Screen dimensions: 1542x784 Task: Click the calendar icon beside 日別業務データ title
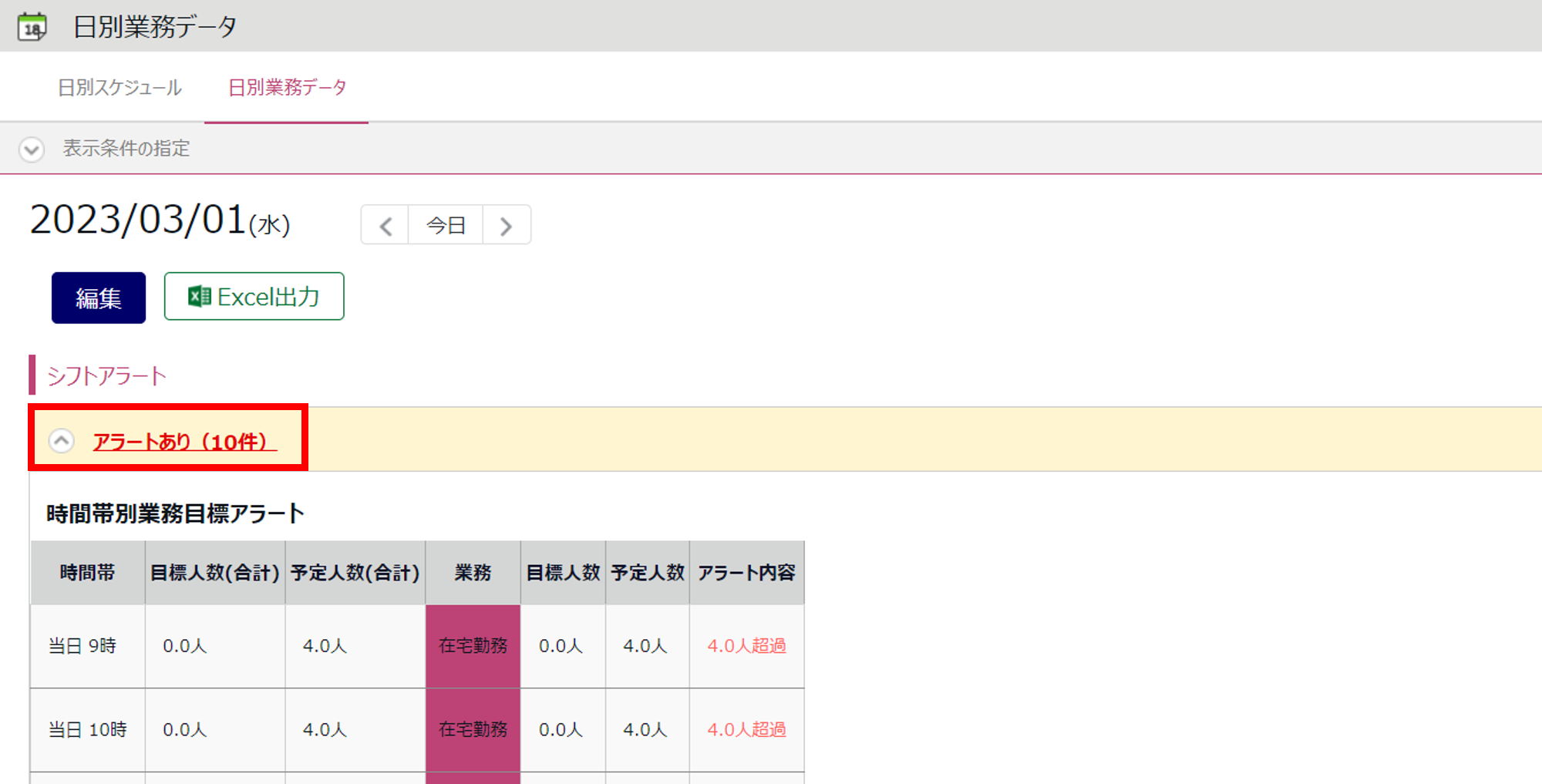pos(32,27)
